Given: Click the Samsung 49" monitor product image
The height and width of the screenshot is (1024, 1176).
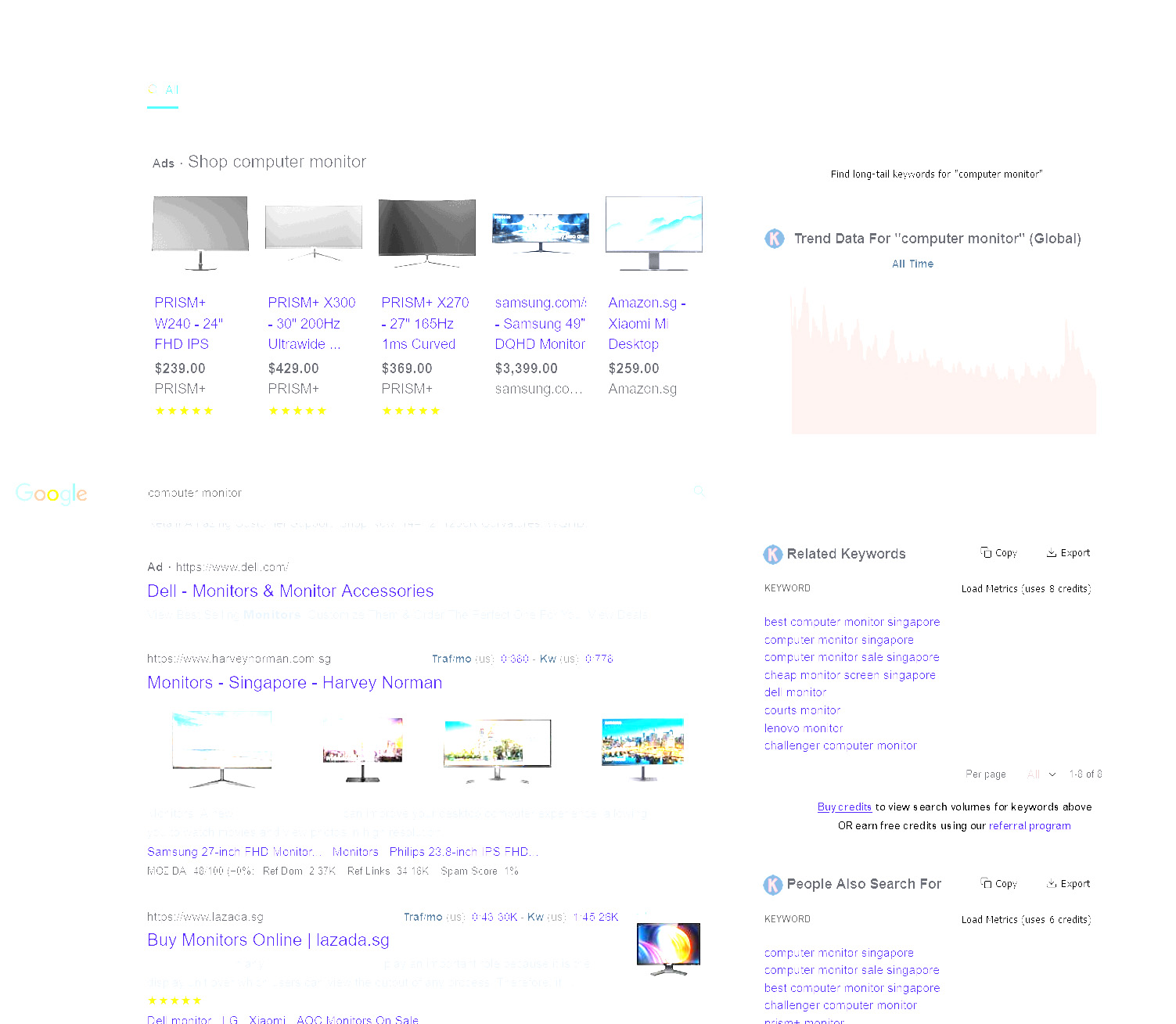Looking at the screenshot, I should pos(541,232).
